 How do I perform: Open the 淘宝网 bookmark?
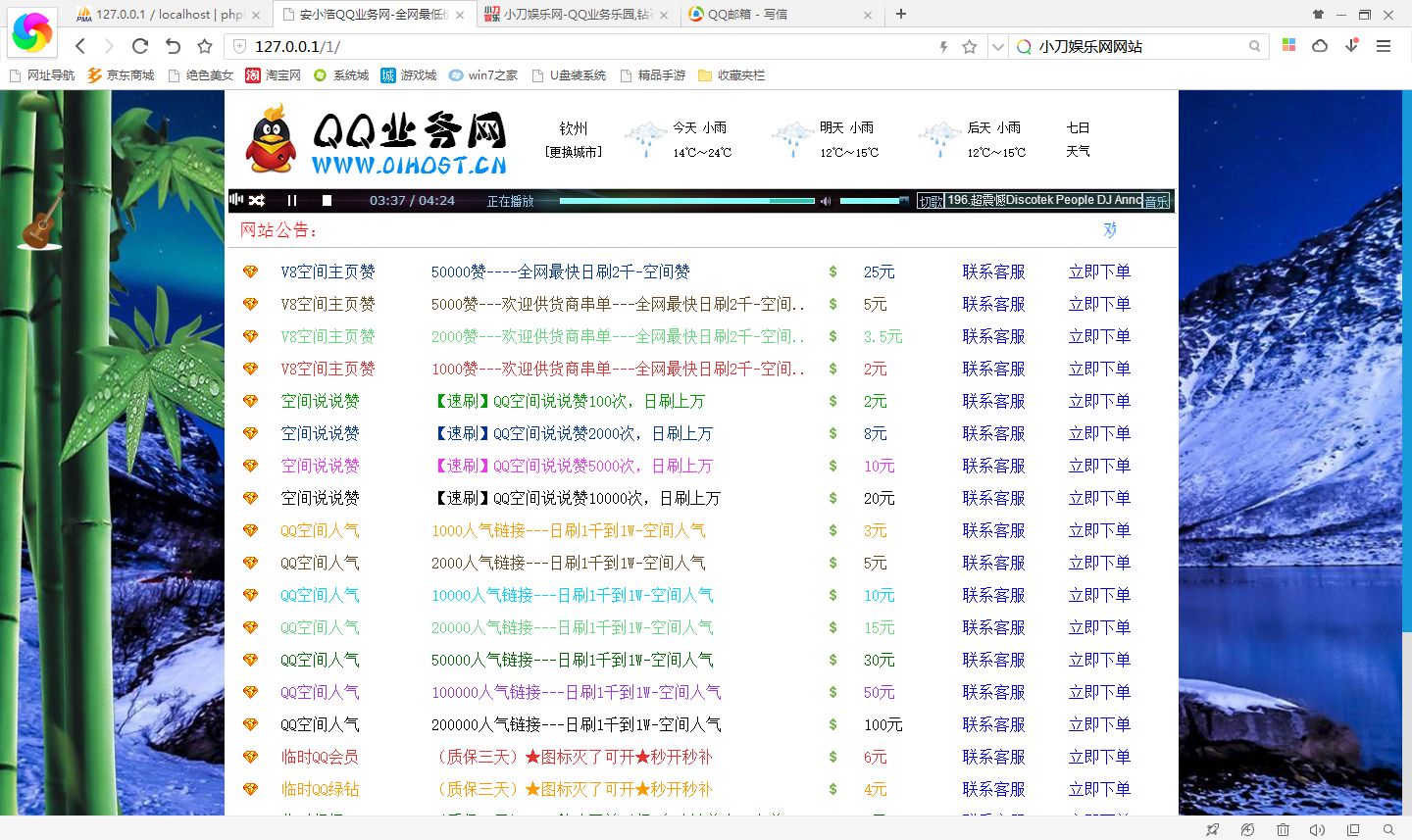point(273,75)
